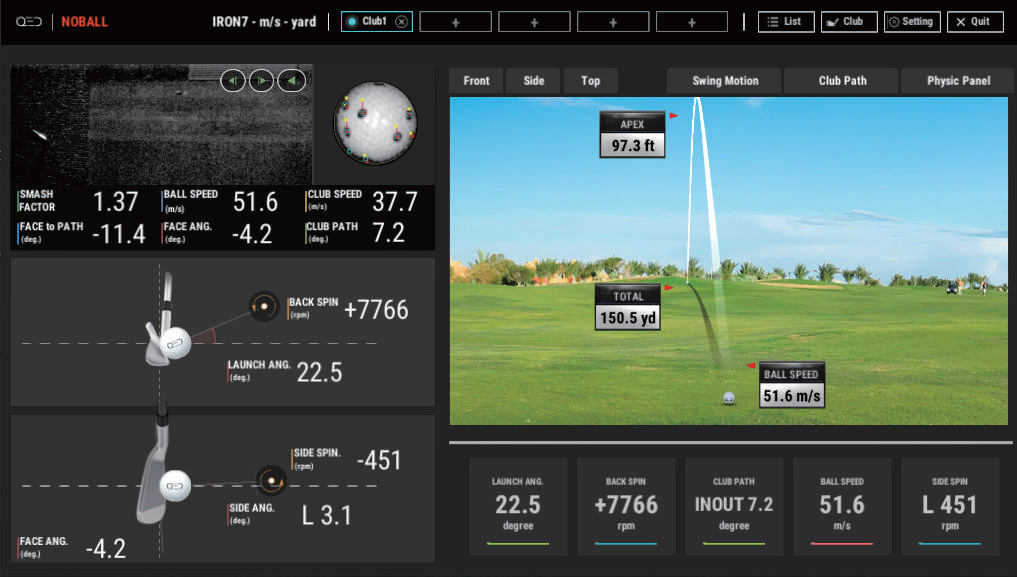1017x577 pixels.
Task: Click the frame step-backward playback button
Action: [232, 81]
